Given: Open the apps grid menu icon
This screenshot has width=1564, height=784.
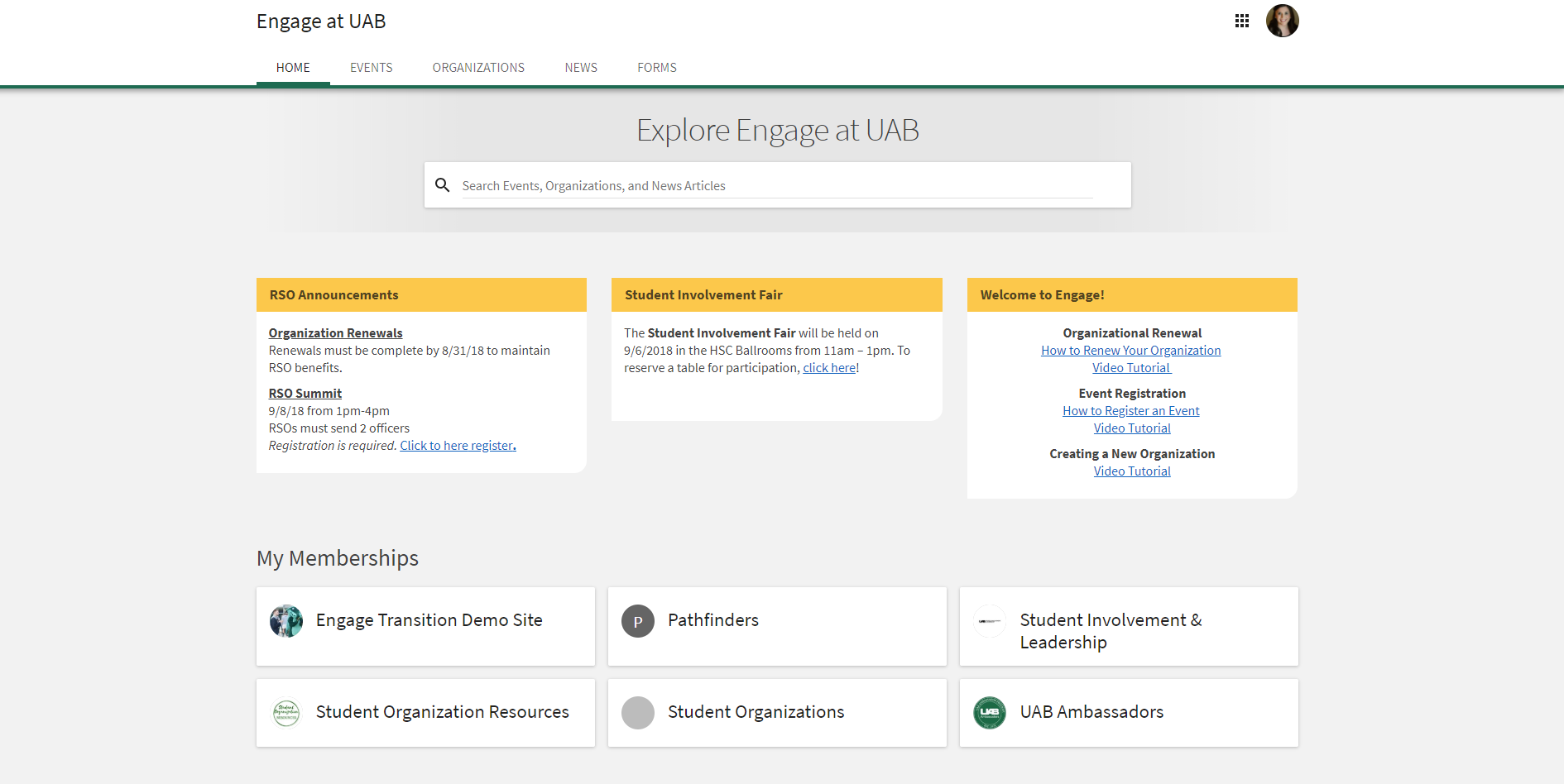Looking at the screenshot, I should click(x=1241, y=22).
